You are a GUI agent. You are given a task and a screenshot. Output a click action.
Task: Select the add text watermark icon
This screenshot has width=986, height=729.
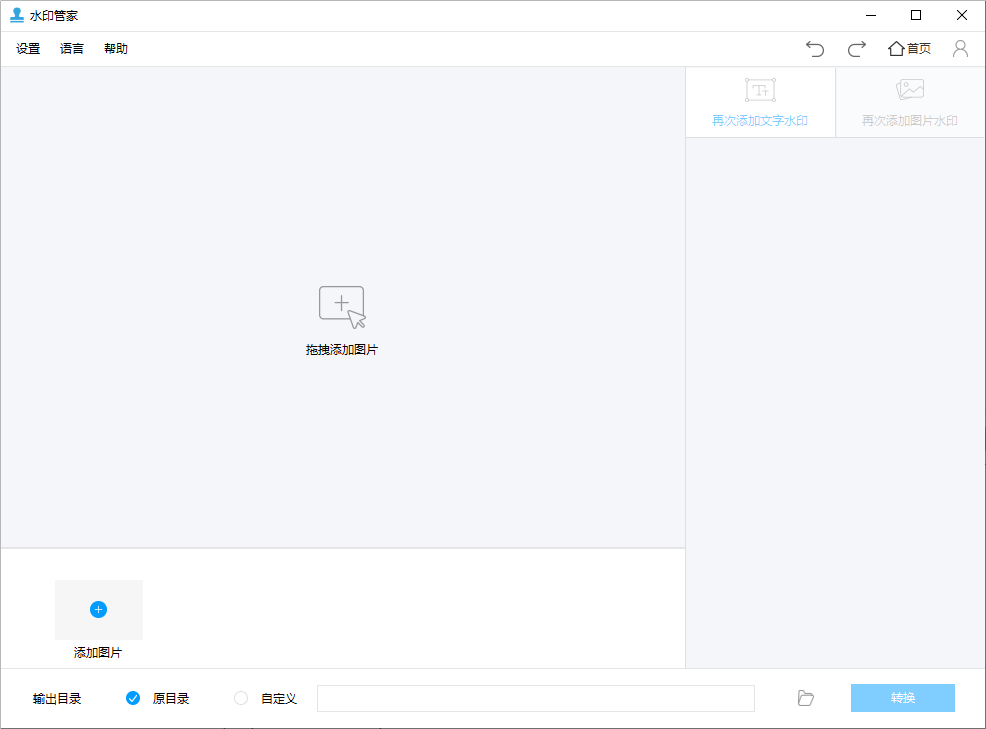[x=760, y=89]
